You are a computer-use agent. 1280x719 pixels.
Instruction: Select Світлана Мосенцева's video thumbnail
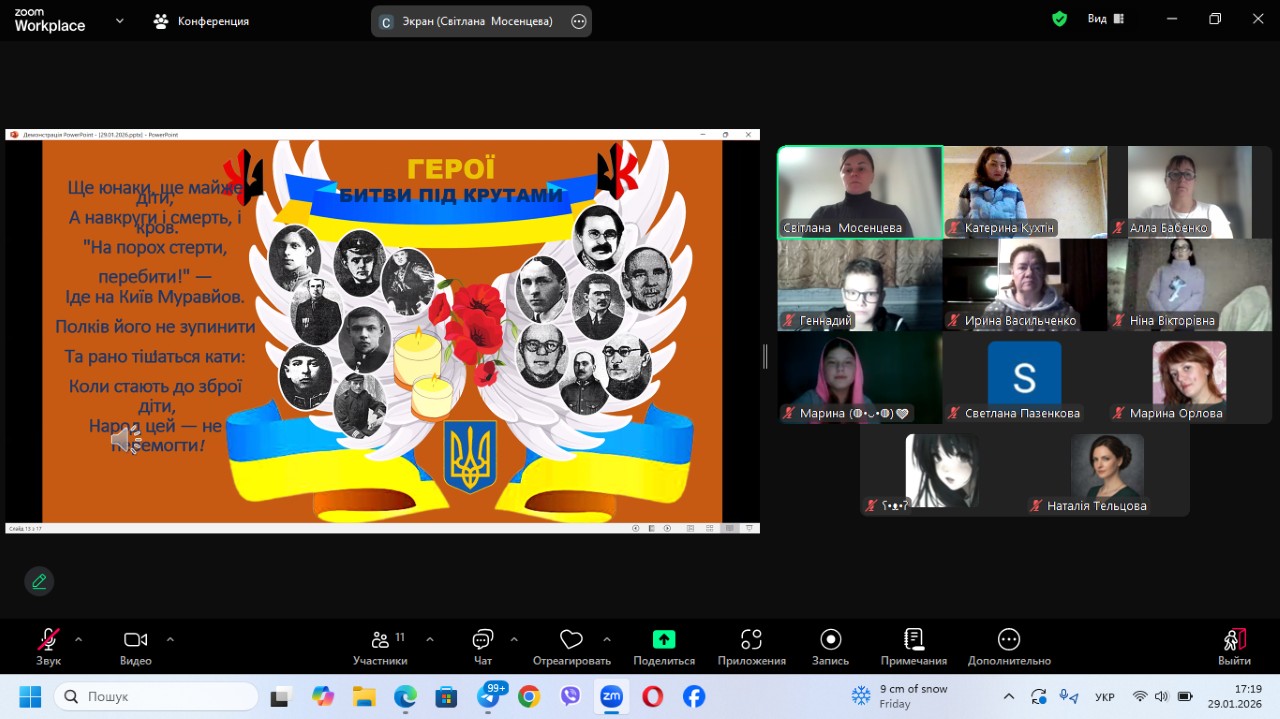pos(860,192)
